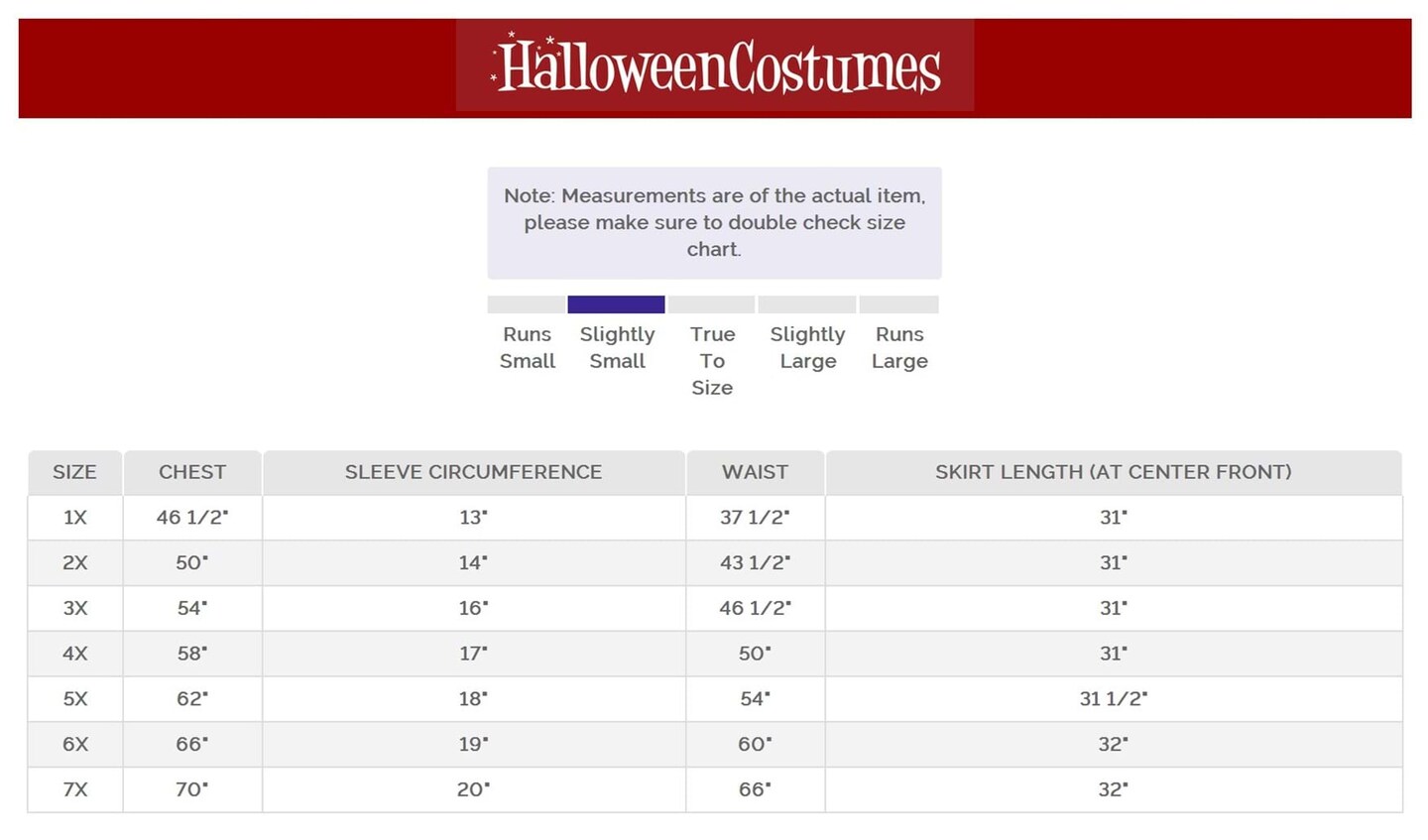Click the 5X skirt length 31 1/2" cell

(x=1113, y=699)
